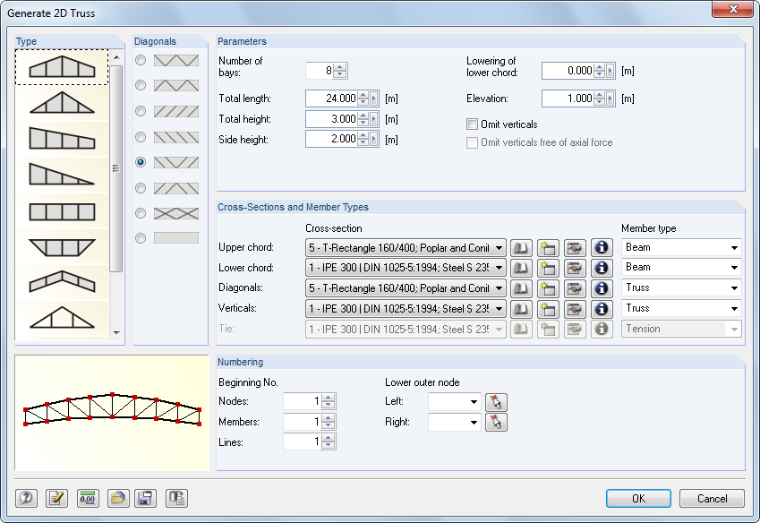Create new cross-section for Lower chord
This screenshot has height=523, width=760.
click(548, 268)
